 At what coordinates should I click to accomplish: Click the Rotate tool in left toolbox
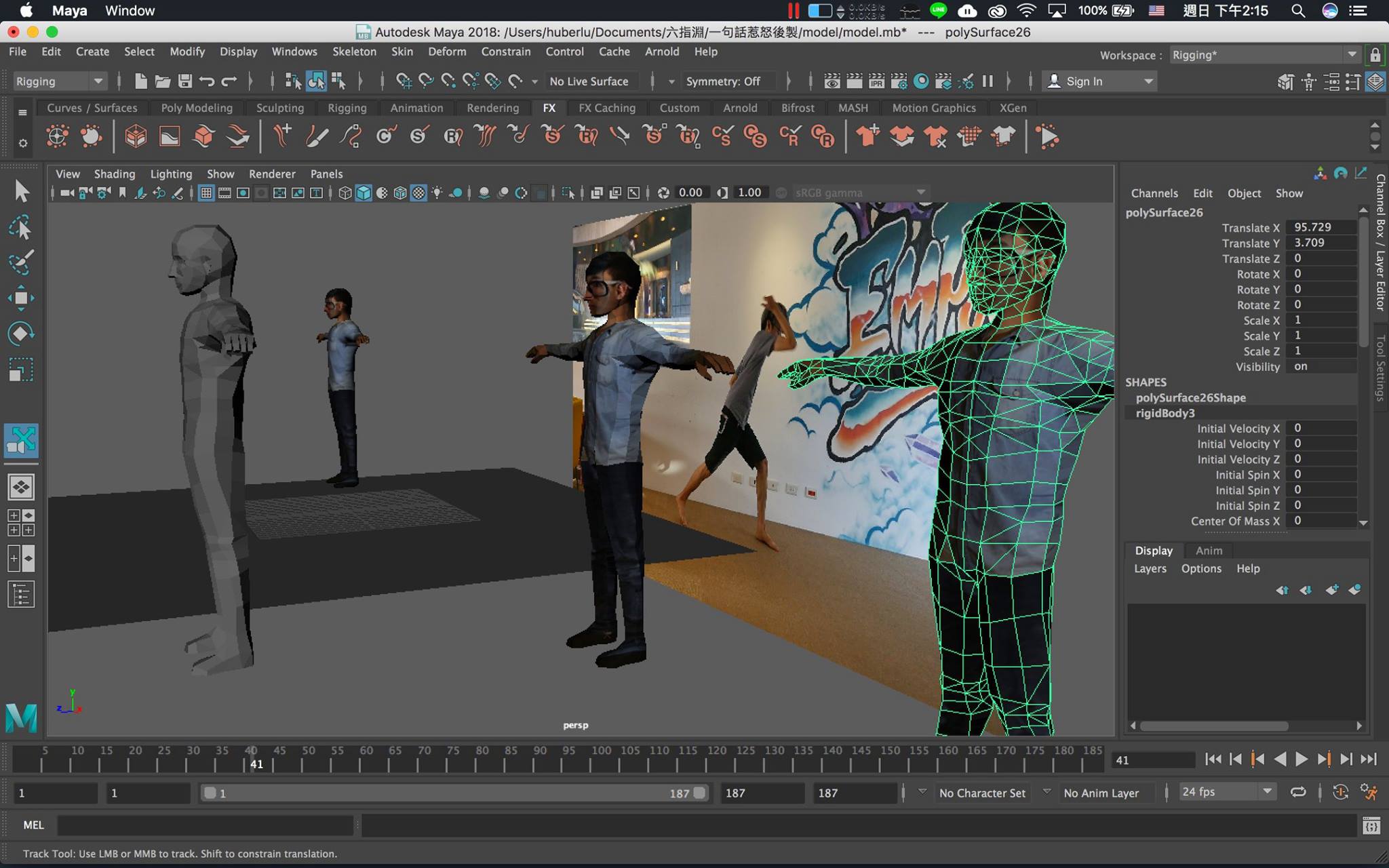[x=21, y=334]
